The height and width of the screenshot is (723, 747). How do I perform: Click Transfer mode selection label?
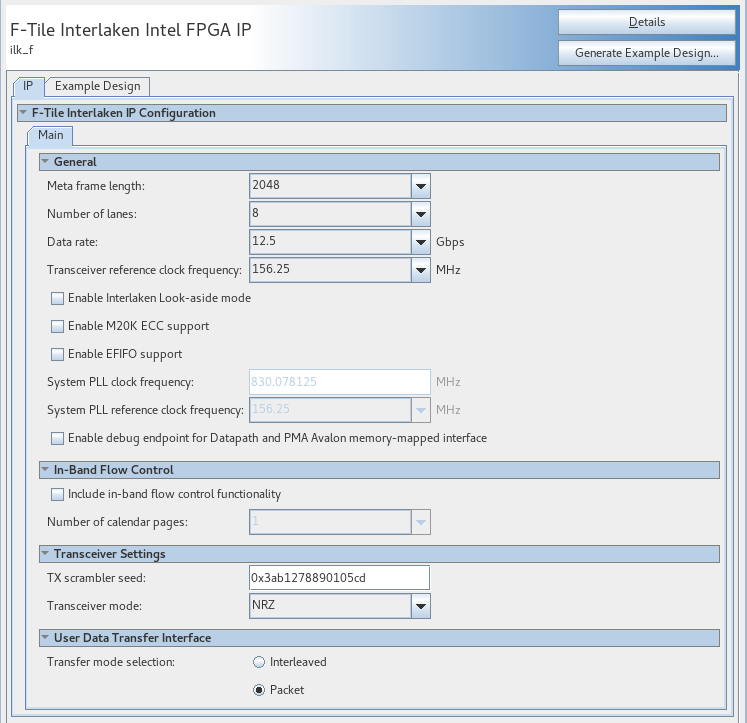[111, 662]
